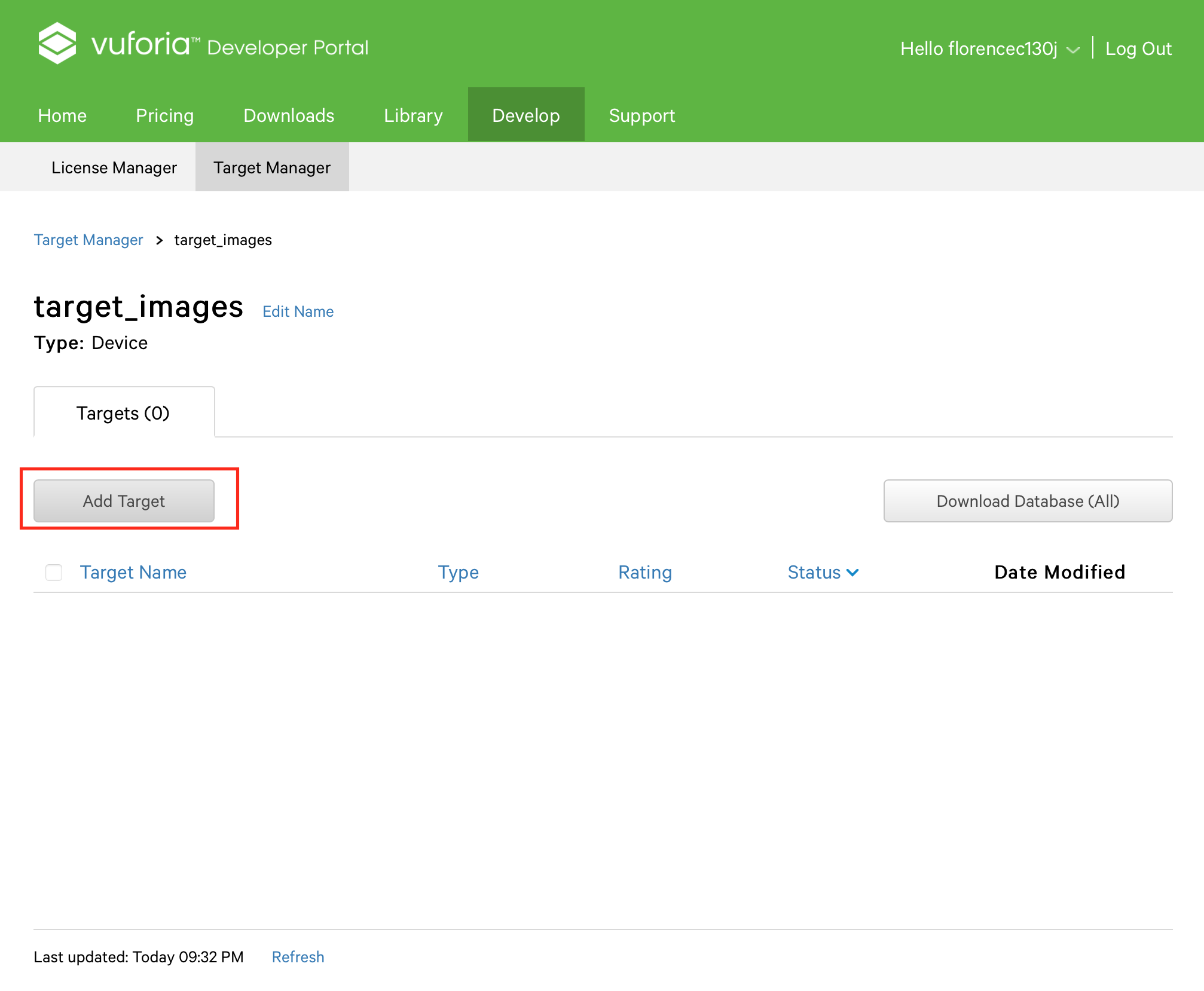Image resolution: width=1204 pixels, height=991 pixels.
Task: Check the Targets tab checkbox area
Action: (x=54, y=572)
